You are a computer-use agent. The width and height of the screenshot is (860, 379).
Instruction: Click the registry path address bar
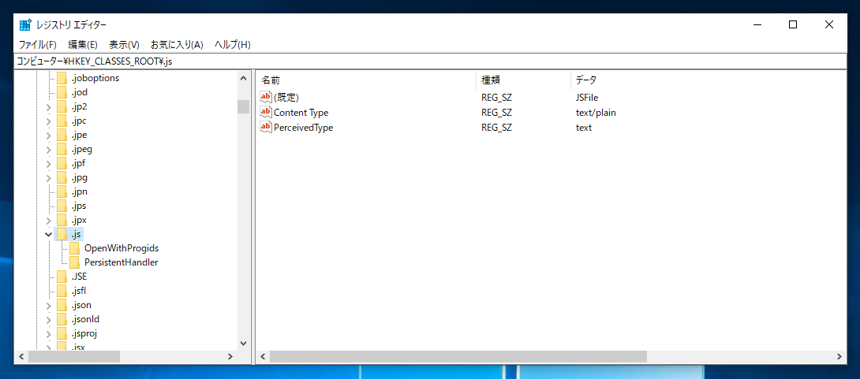point(430,61)
